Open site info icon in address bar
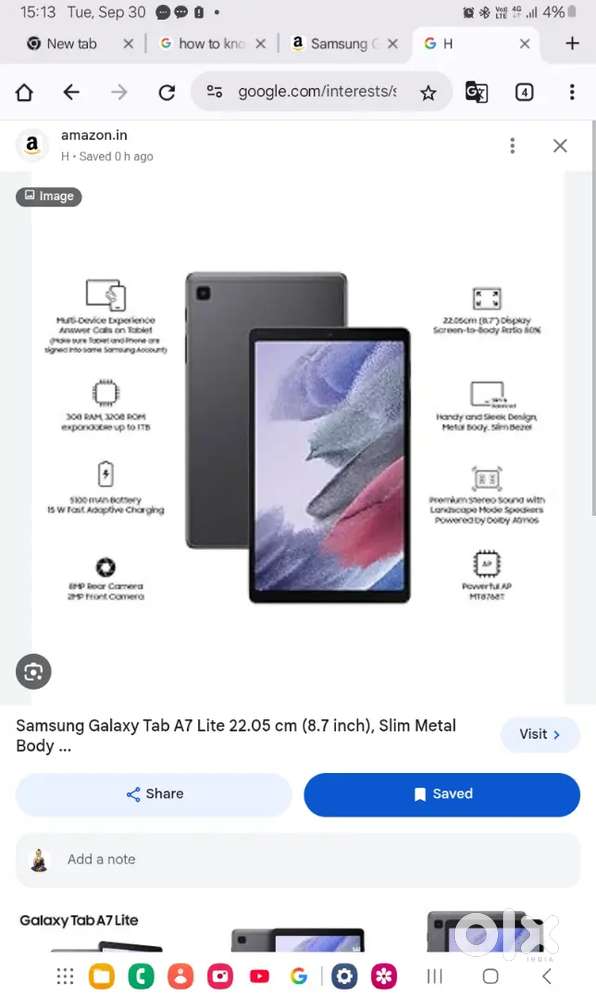The width and height of the screenshot is (596, 1000). (x=215, y=92)
